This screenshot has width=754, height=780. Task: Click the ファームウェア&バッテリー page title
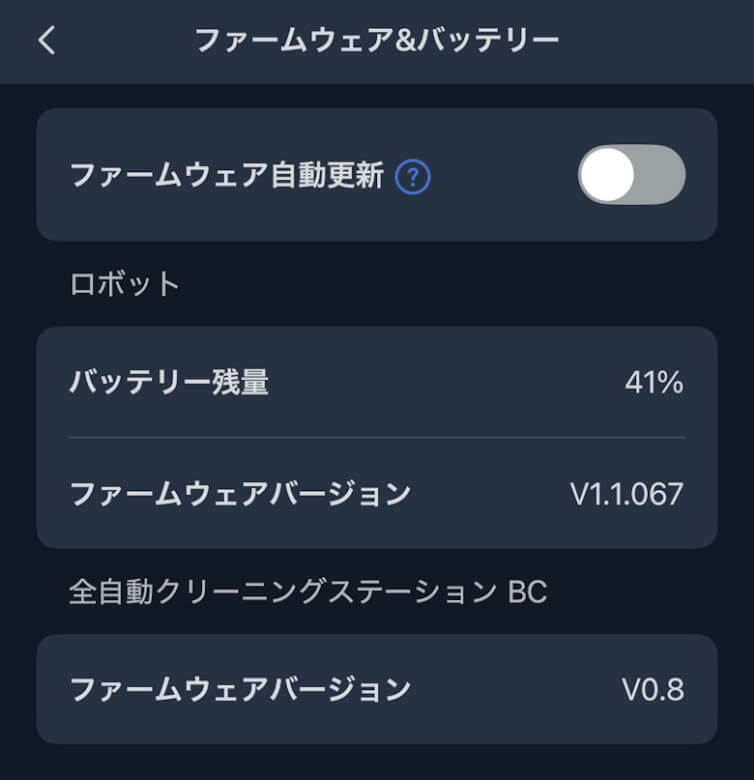click(x=376, y=40)
